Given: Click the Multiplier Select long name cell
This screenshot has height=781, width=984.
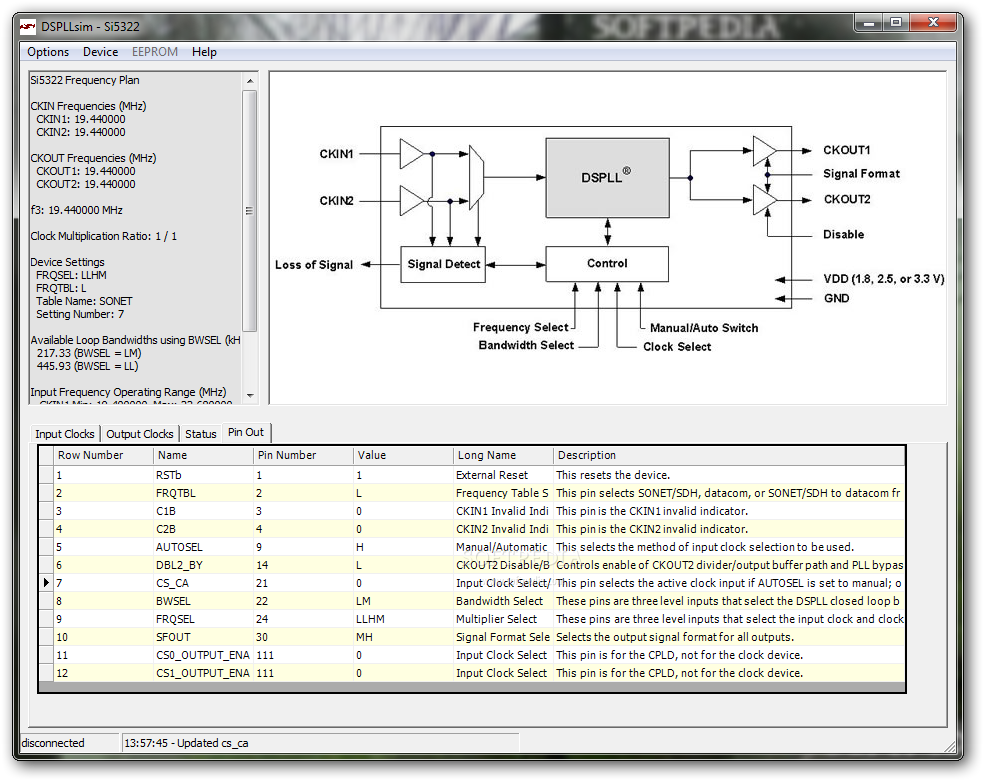Looking at the screenshot, I should tap(503, 619).
